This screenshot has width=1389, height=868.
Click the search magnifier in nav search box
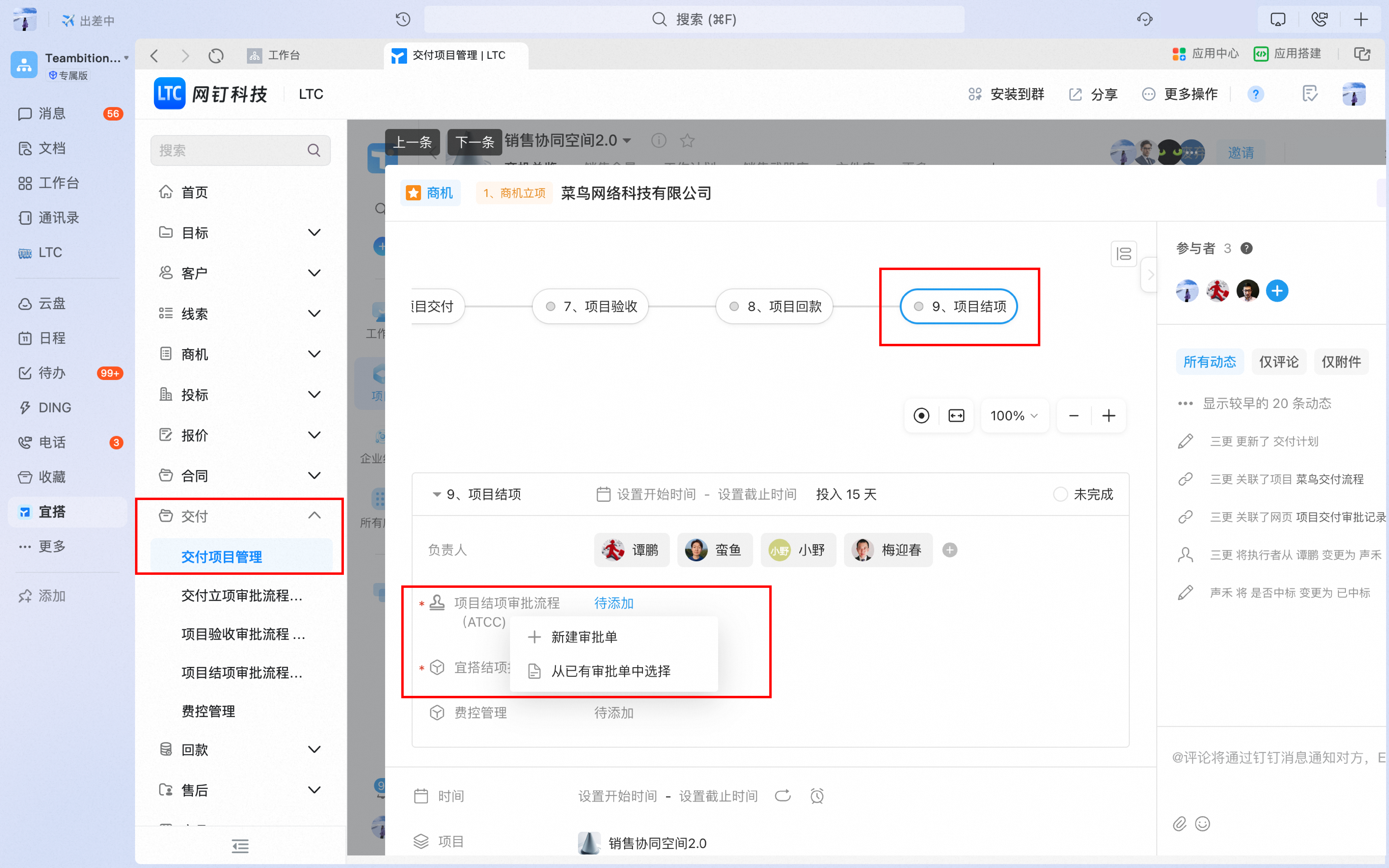pyautogui.click(x=313, y=150)
